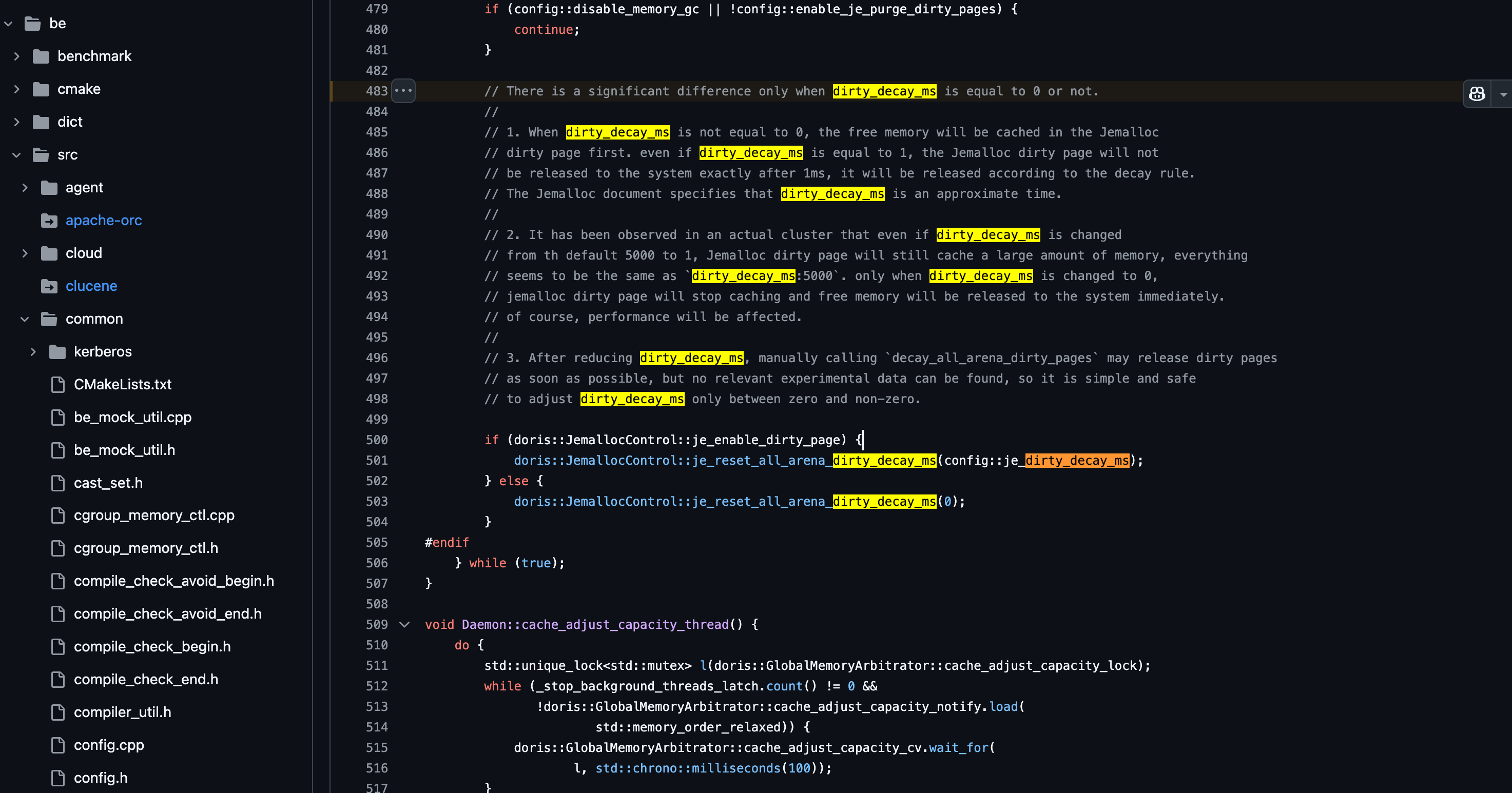Select line number 509
The height and width of the screenshot is (793, 1512).
376,625
